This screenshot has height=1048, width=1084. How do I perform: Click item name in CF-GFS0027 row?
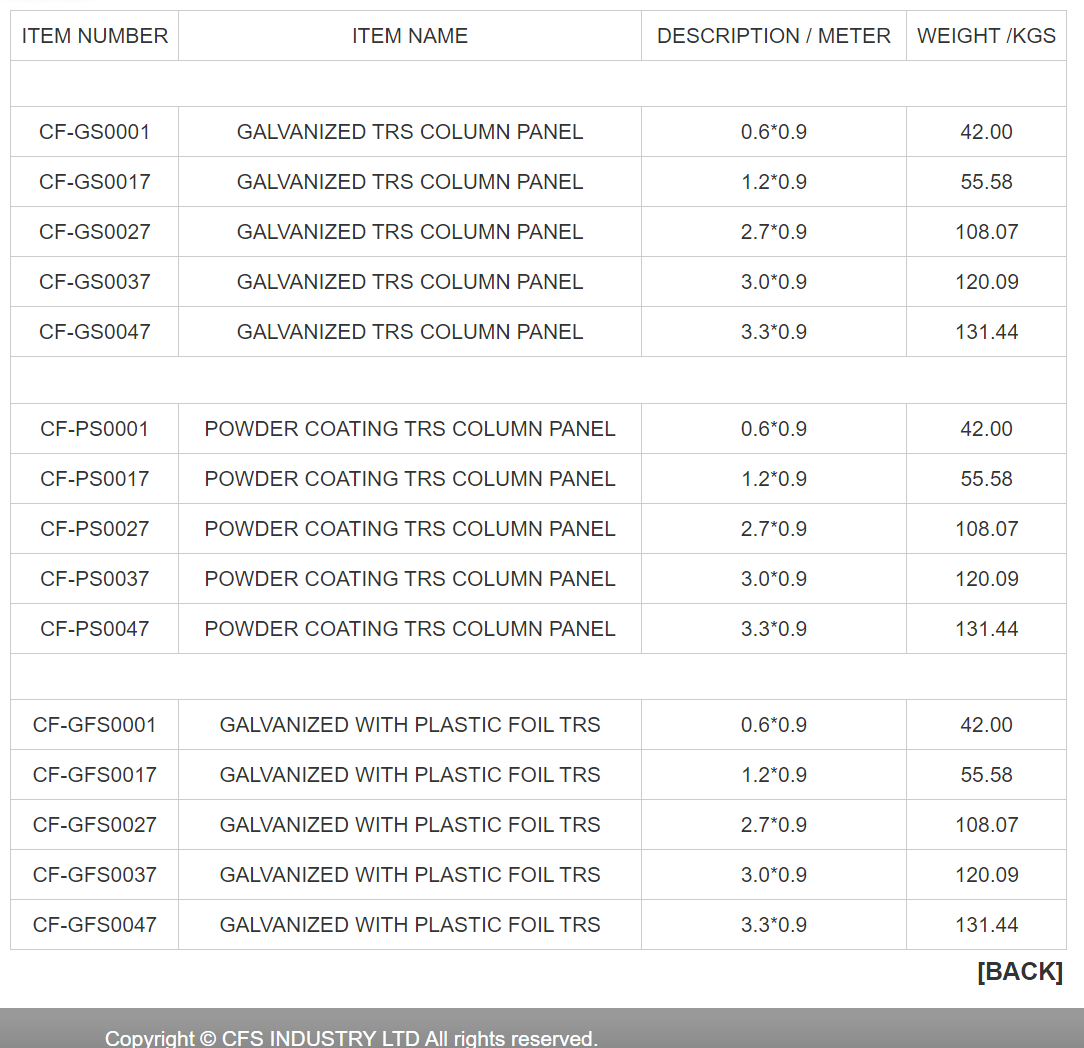click(410, 825)
